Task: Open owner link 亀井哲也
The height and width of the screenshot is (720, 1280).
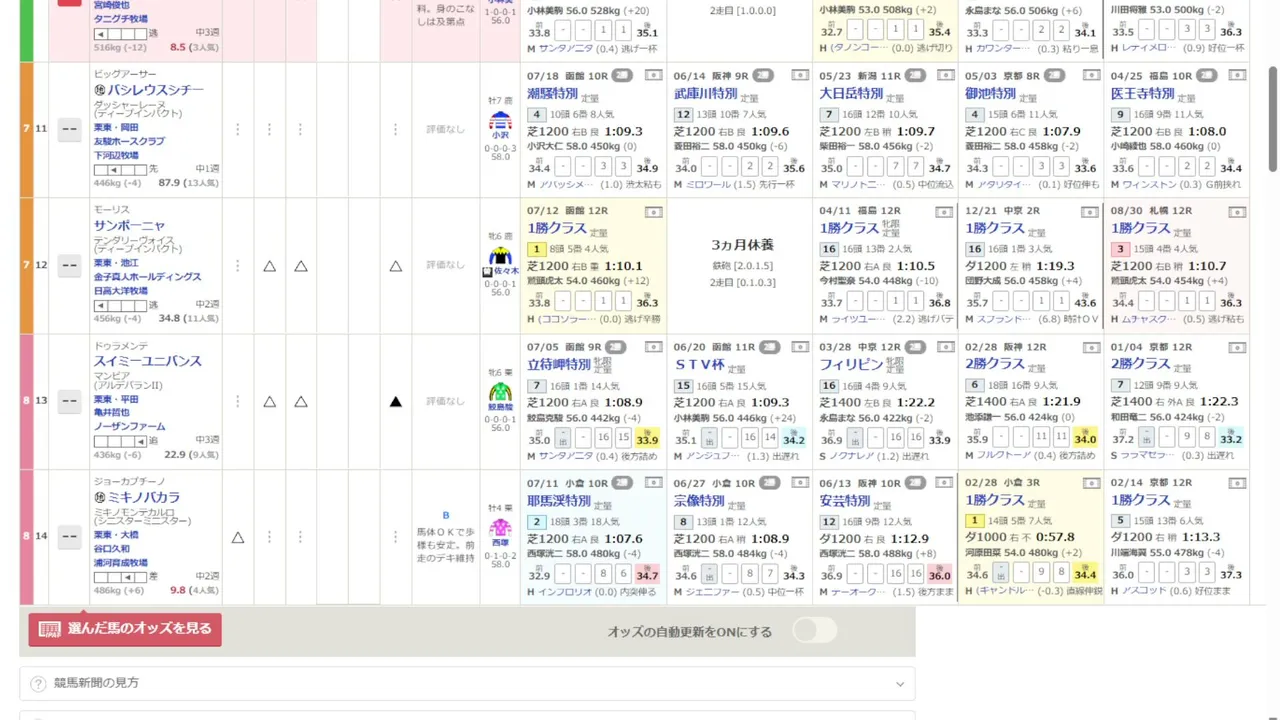Action: point(112,413)
